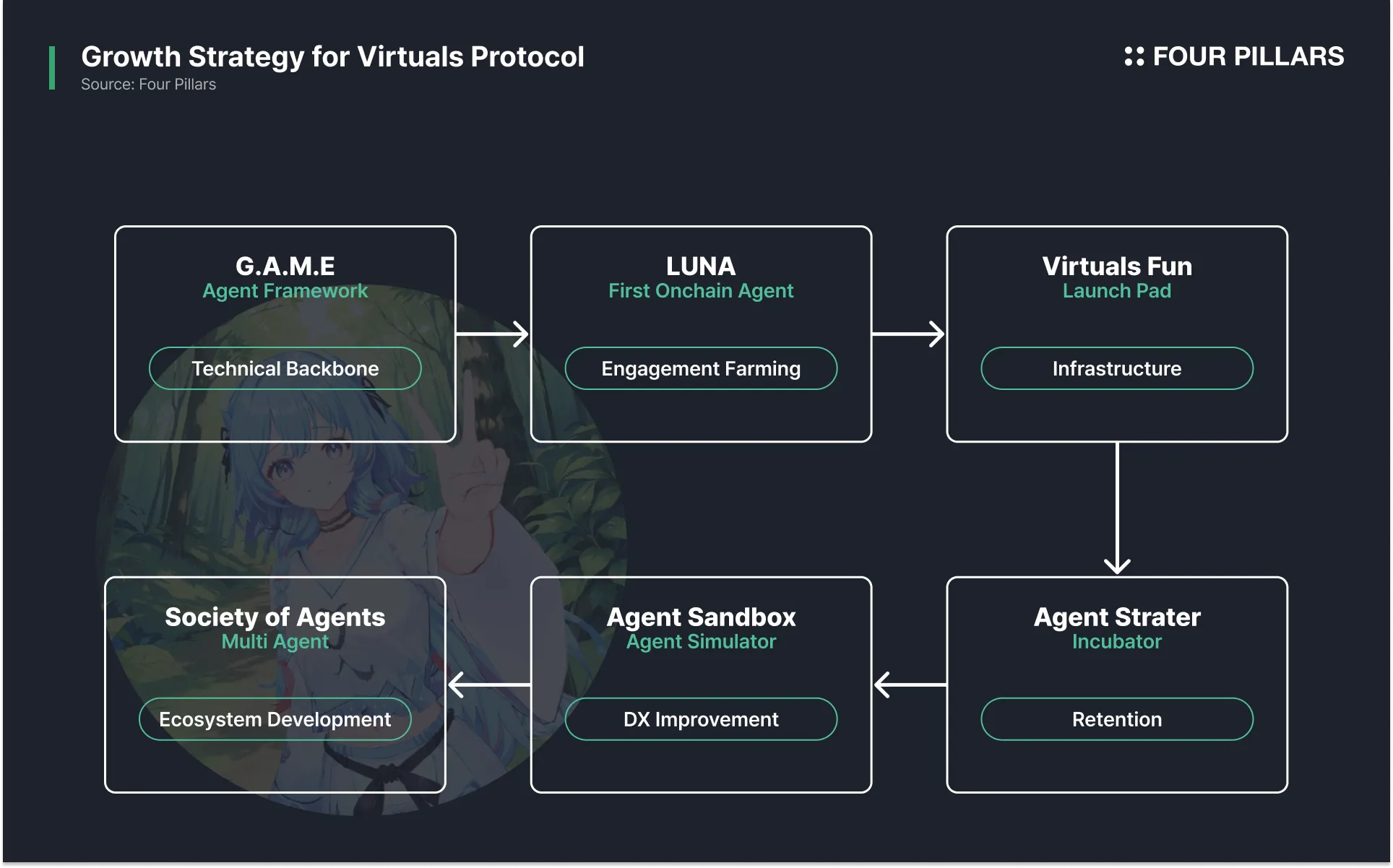Select the Engagement Farming pill
This screenshot has width=1393, height=868.
[701, 368]
